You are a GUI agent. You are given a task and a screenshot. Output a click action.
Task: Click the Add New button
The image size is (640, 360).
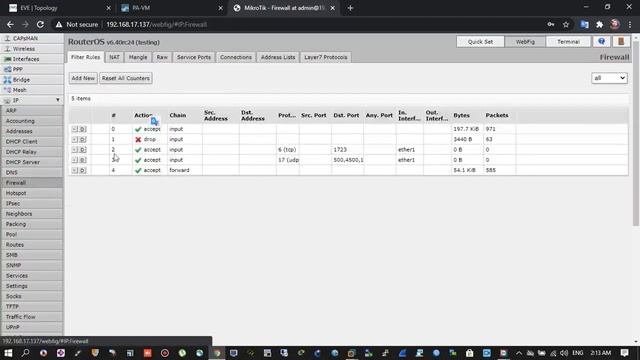coord(83,78)
